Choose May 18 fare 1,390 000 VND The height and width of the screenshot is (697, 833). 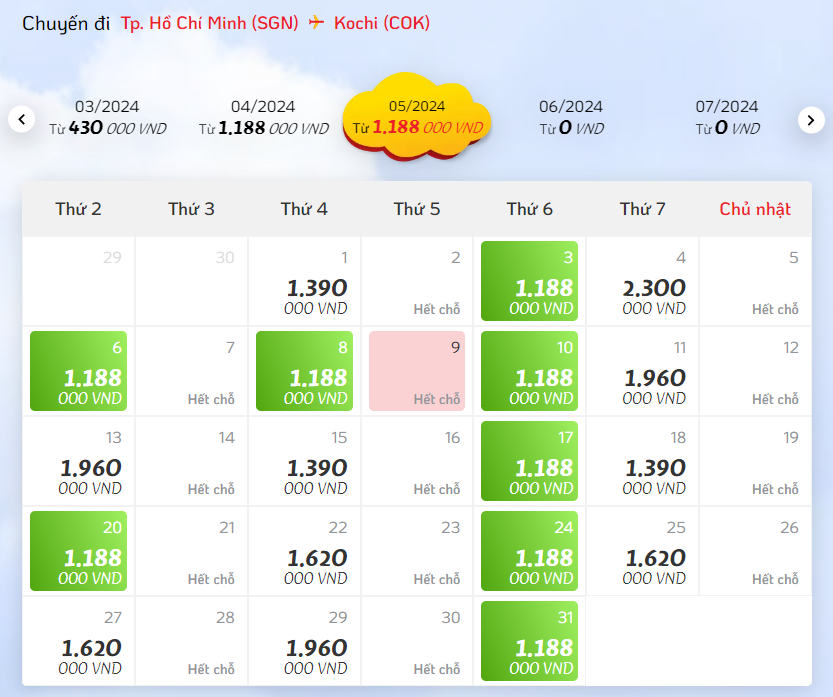tap(642, 461)
